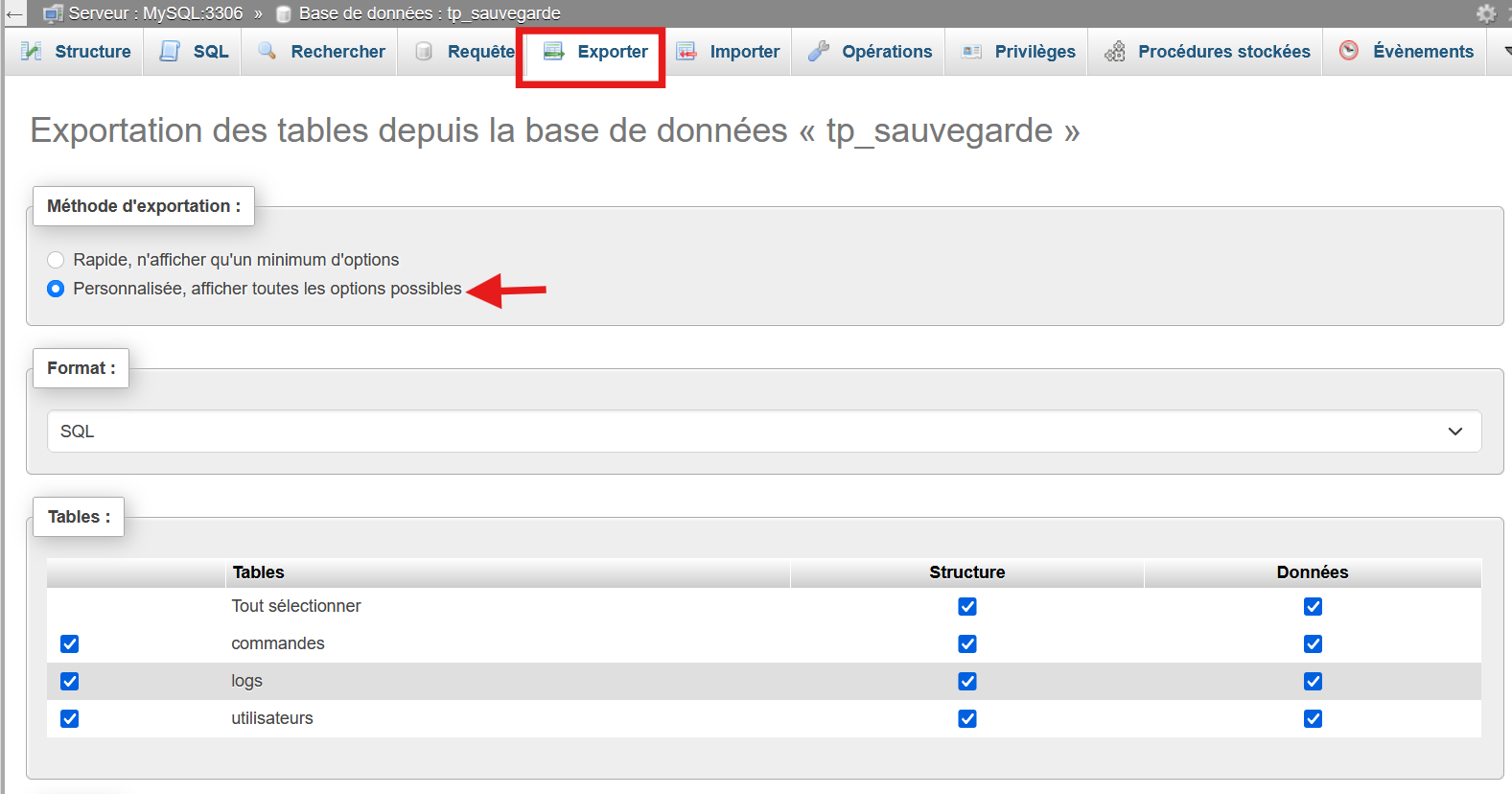Open page settings gear icon

1486,13
